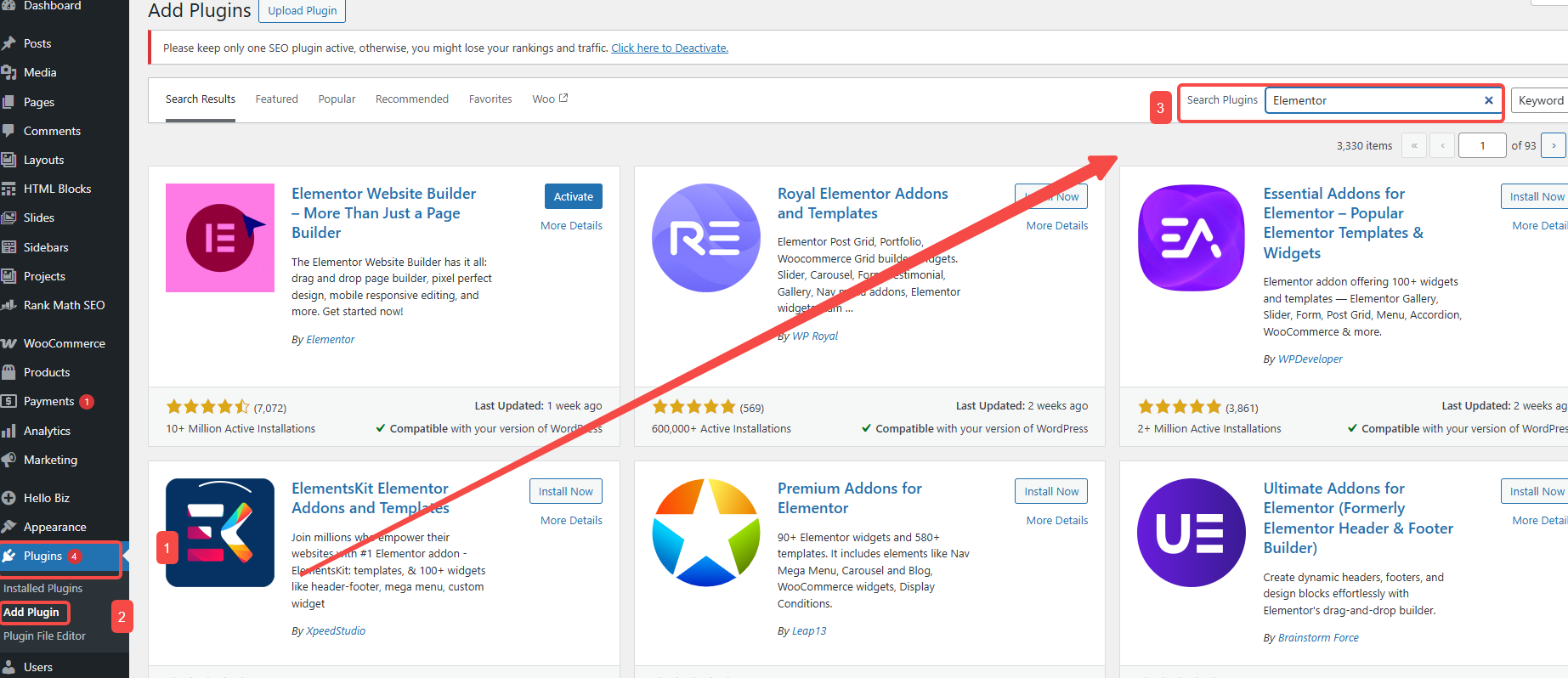
Task: Open Sidebars via its icon
Action: pyautogui.click(x=8, y=247)
